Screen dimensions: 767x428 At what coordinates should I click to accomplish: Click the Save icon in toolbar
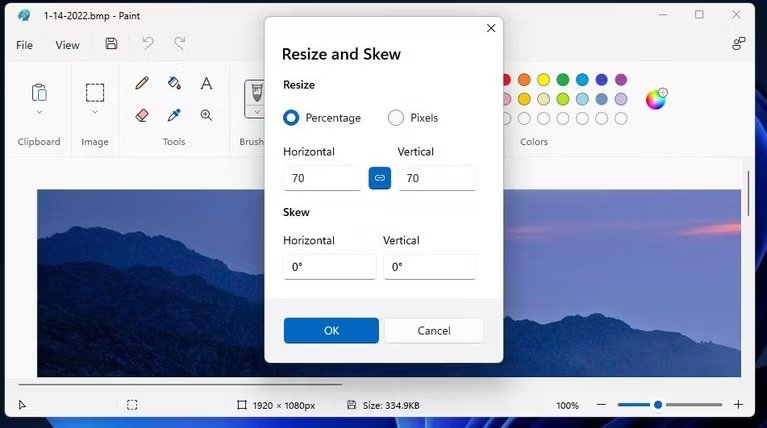112,44
